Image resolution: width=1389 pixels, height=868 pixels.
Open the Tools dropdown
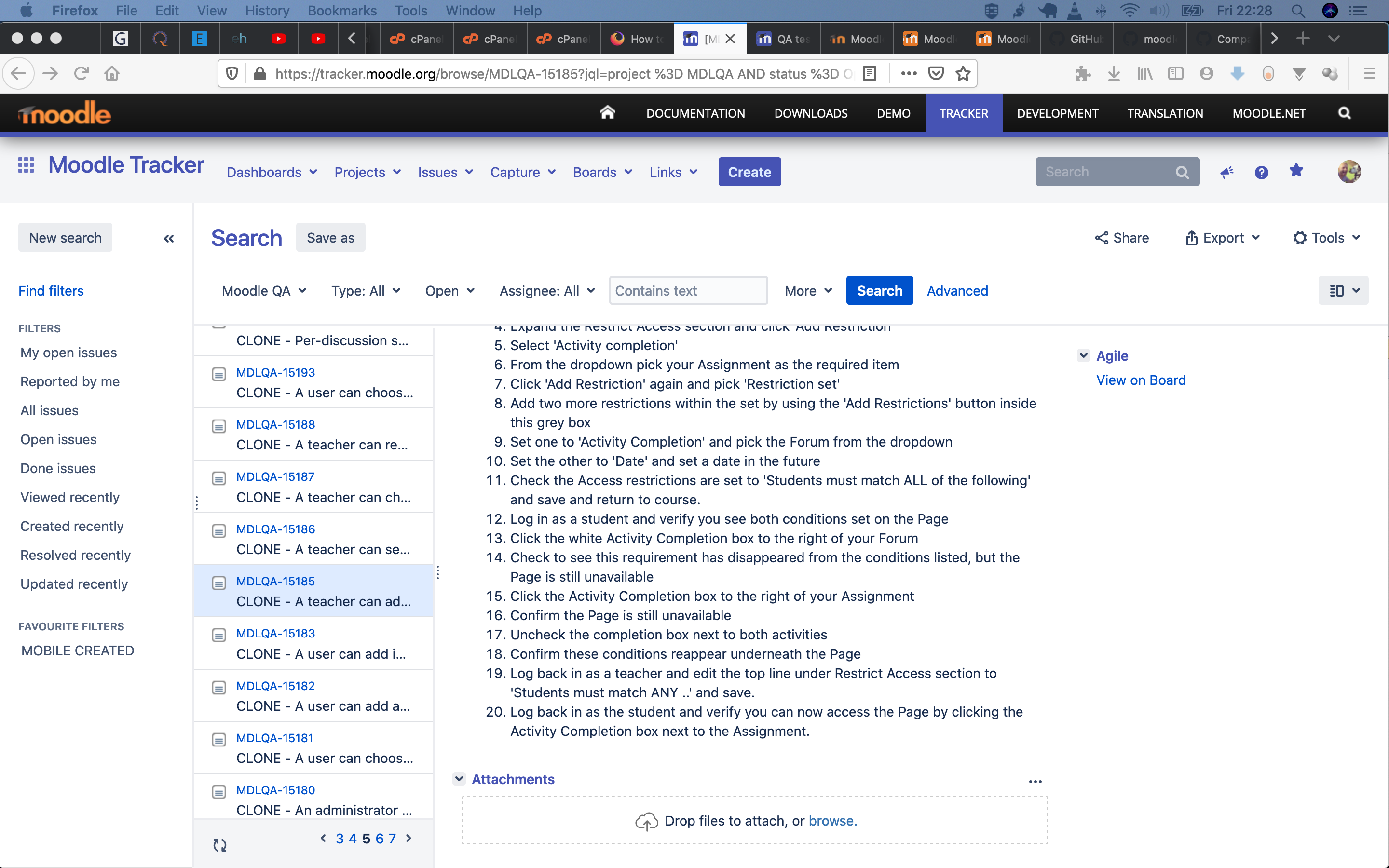[1326, 238]
